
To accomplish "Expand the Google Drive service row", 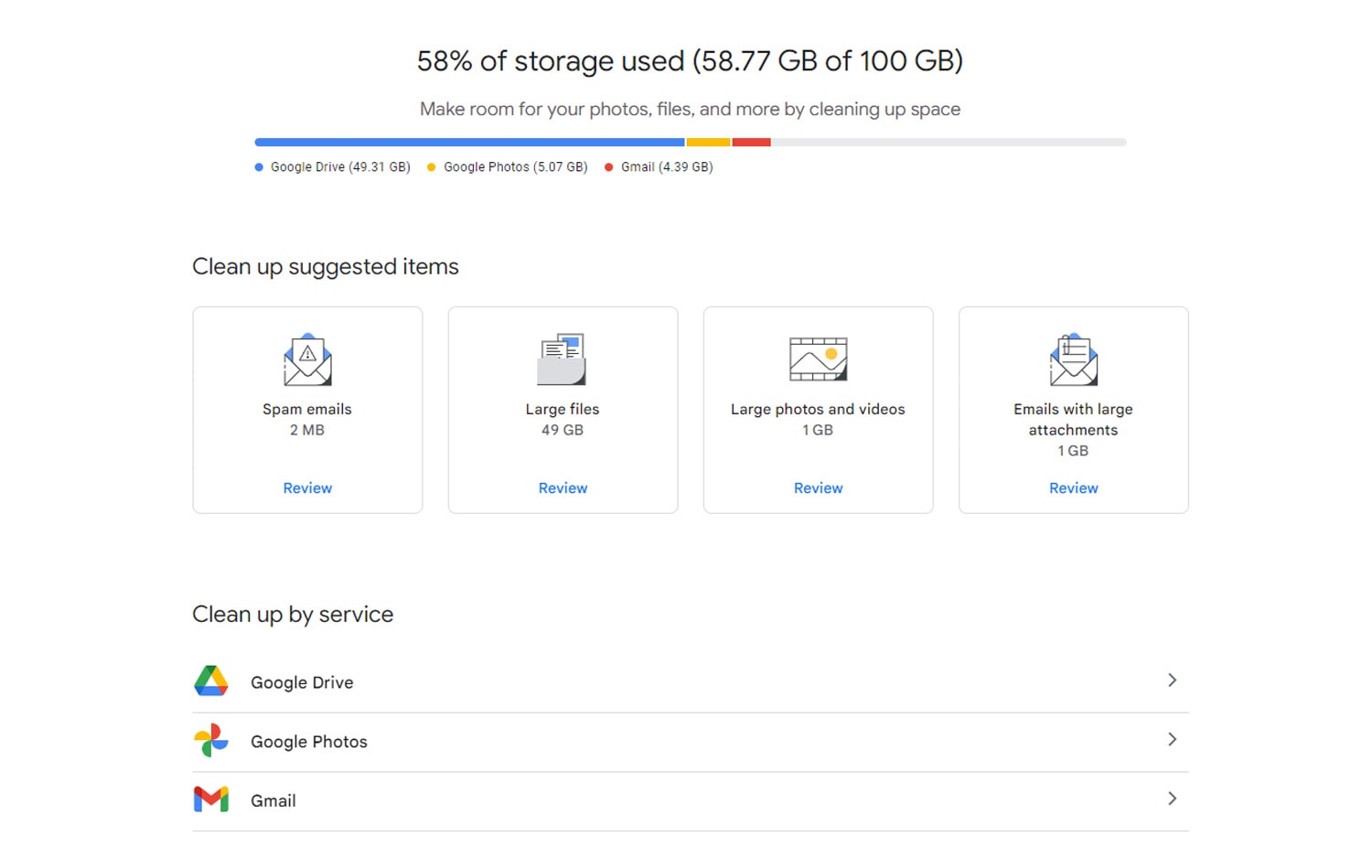I will click(x=1173, y=680).
